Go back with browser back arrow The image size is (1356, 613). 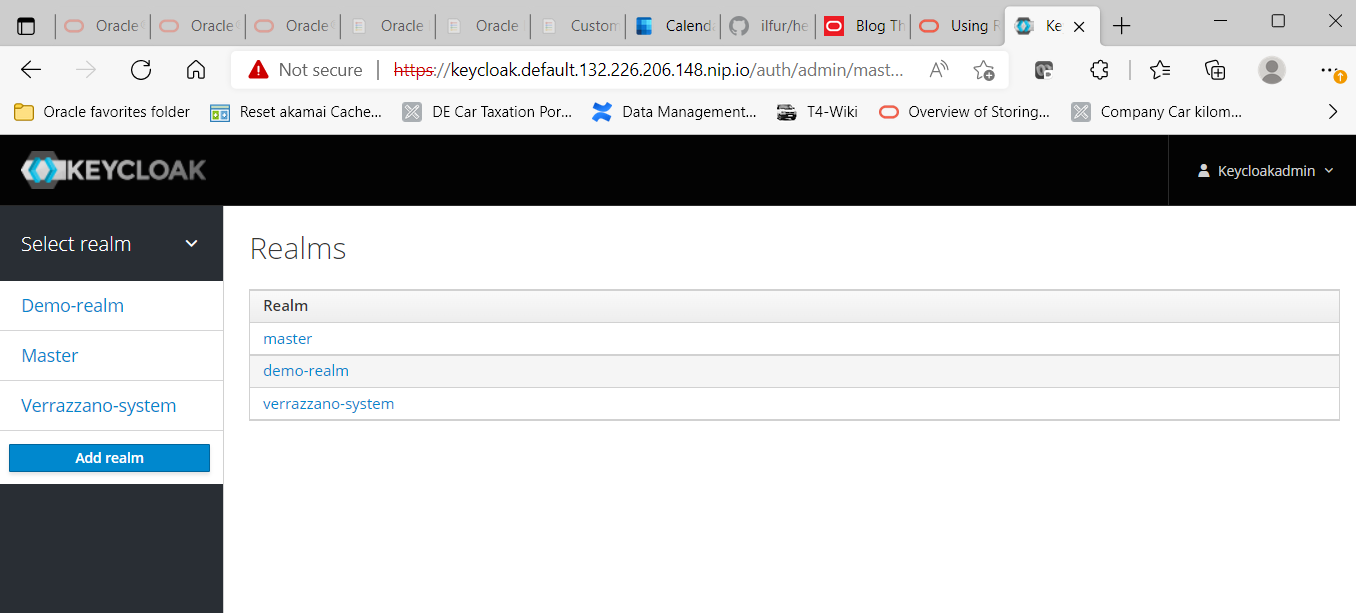pos(31,70)
